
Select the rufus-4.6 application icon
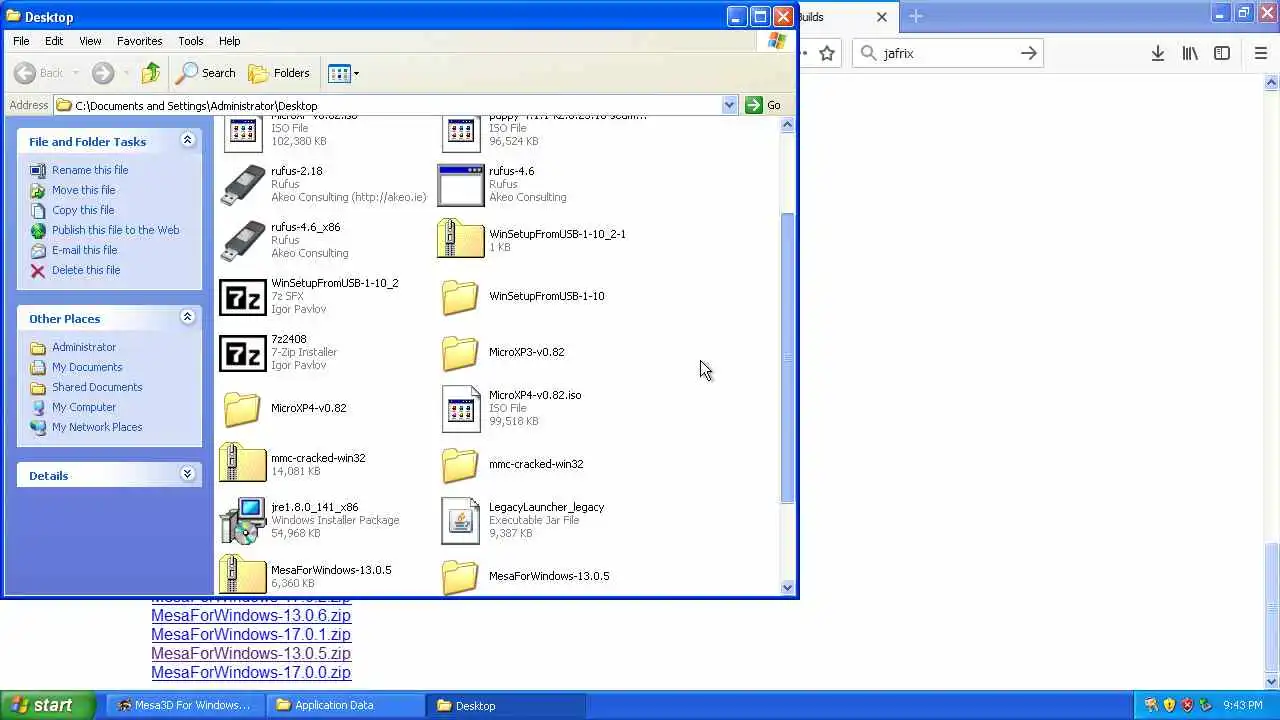[461, 185]
